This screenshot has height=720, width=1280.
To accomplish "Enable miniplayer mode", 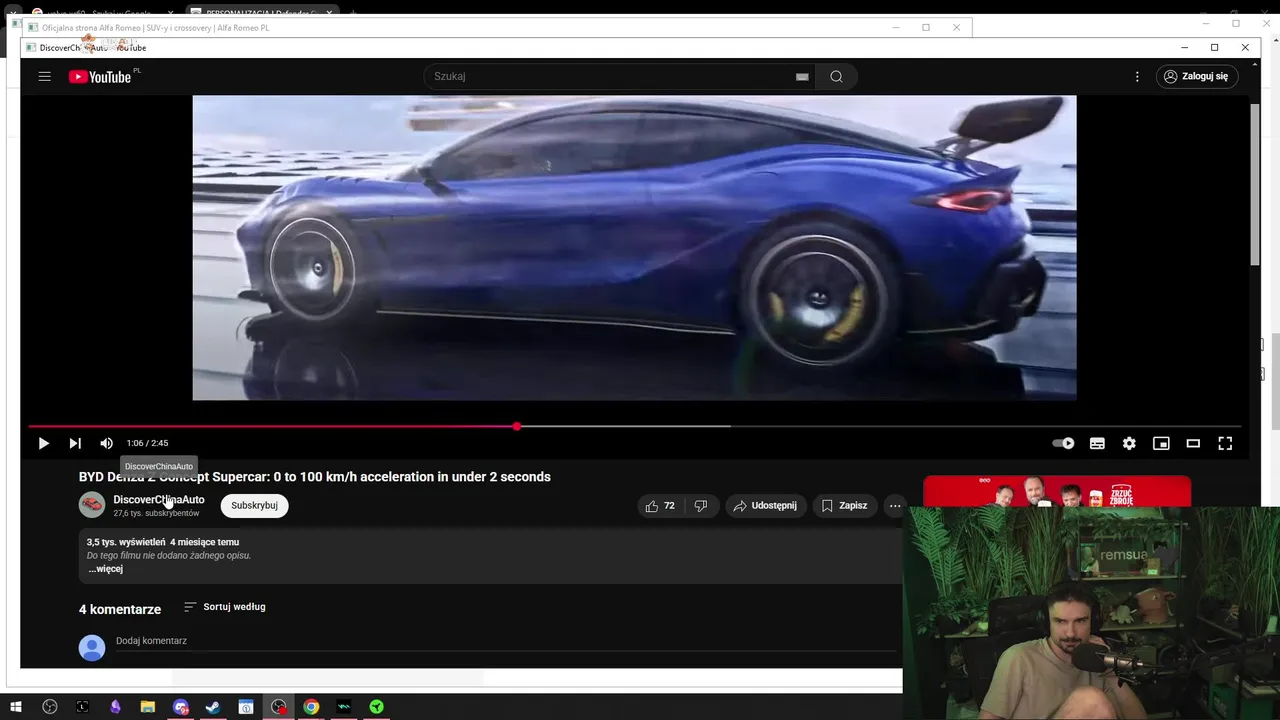I will click(x=1161, y=443).
